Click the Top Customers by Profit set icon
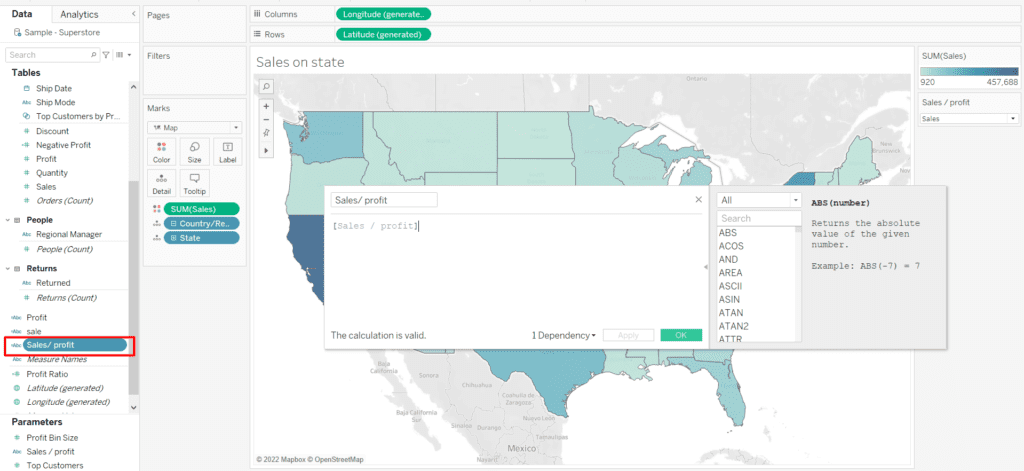Screen dimensions: 1024x471 [x=27, y=116]
